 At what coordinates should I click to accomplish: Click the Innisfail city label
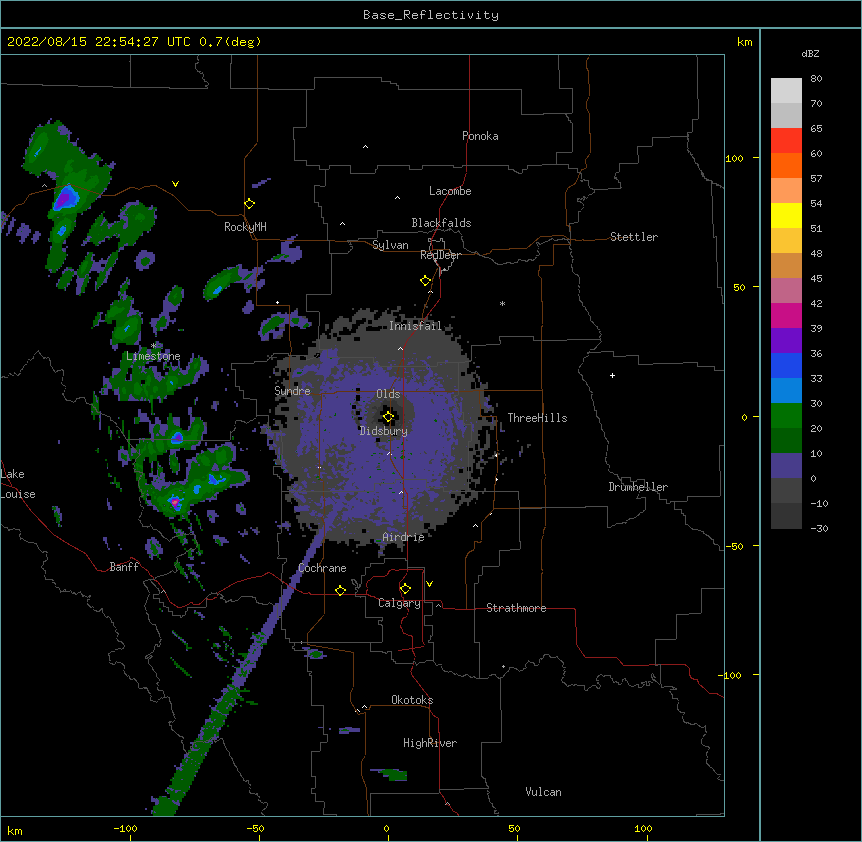[x=415, y=326]
